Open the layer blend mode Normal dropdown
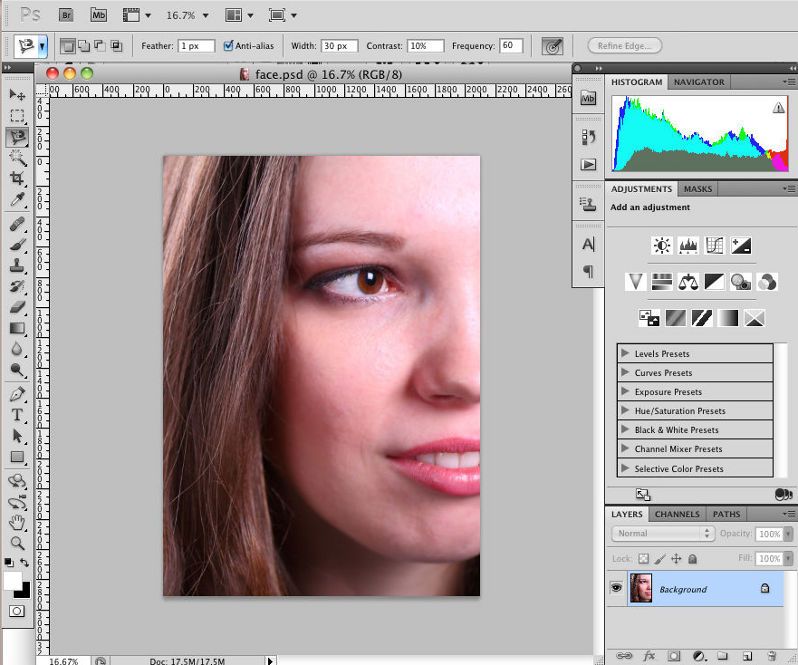 664,534
